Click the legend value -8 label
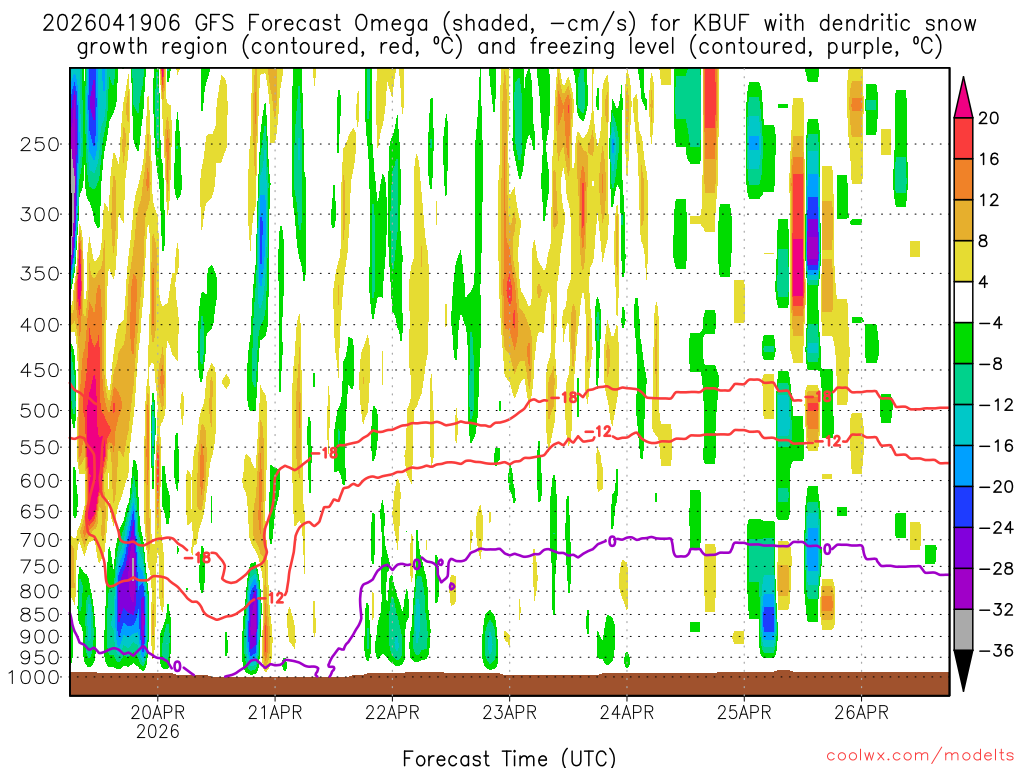The height and width of the screenshot is (768, 1024). [990, 364]
